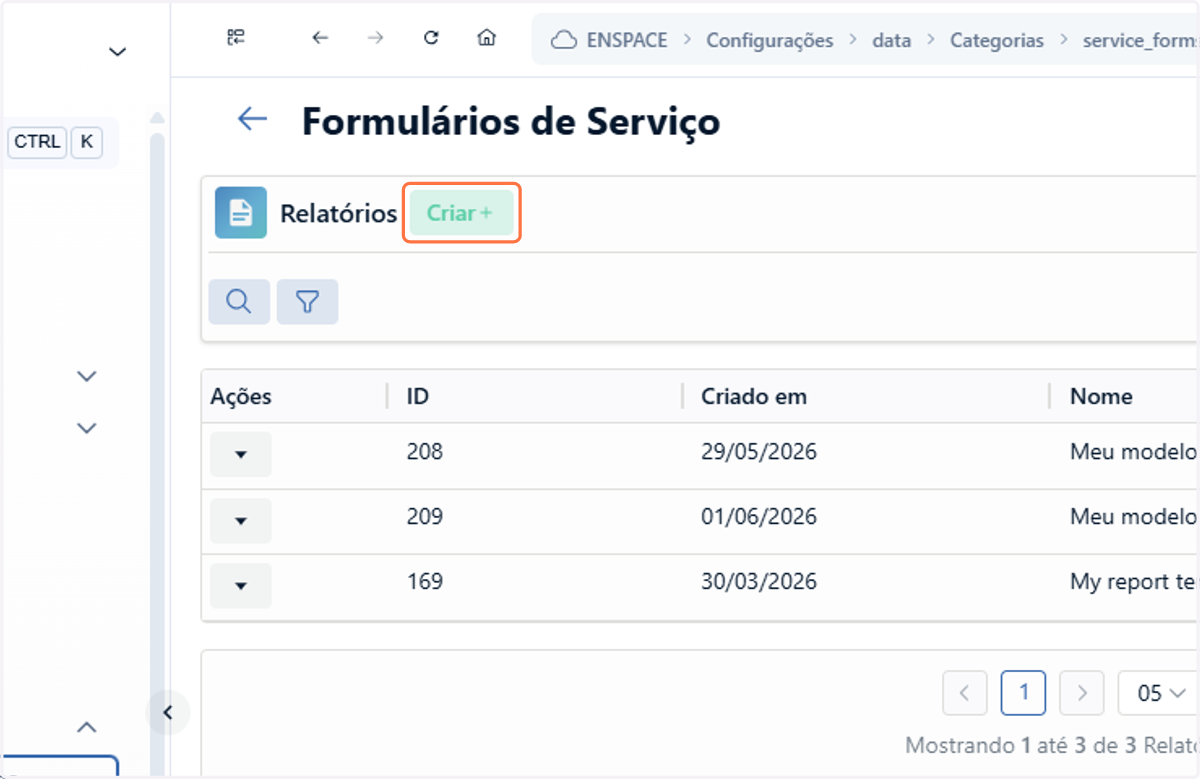Viewport: 1200px width, 779px height.
Task: Collapse the sidebar section with the up chevron
Action: (x=87, y=727)
